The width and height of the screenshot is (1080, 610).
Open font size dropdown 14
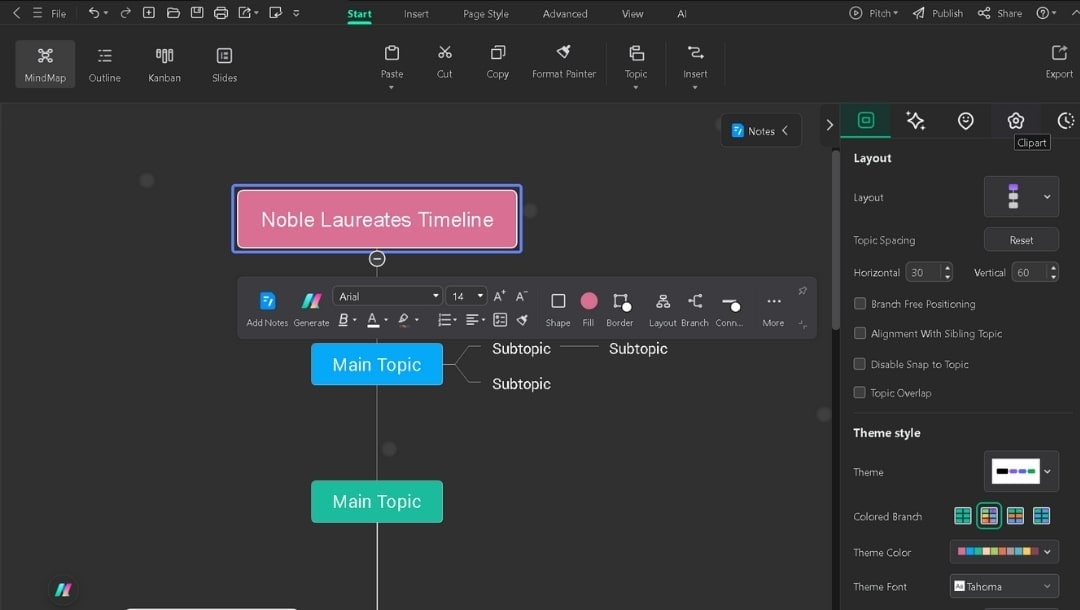466,296
